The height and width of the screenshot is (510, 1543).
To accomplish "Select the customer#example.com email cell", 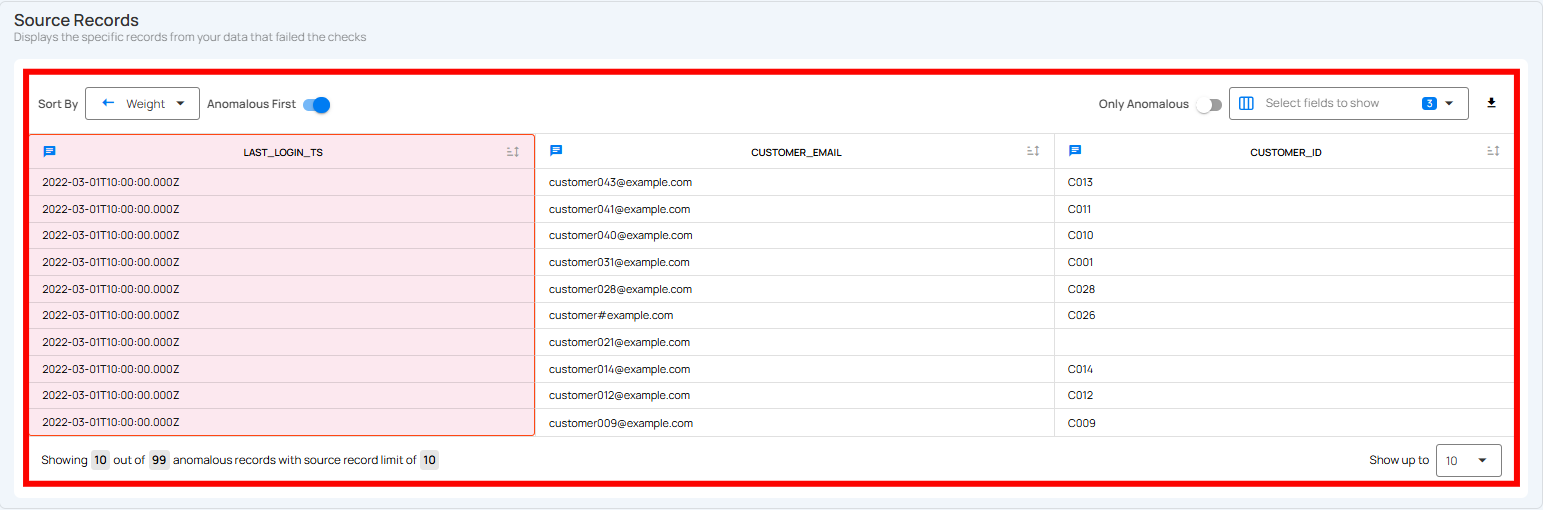I will [x=611, y=315].
